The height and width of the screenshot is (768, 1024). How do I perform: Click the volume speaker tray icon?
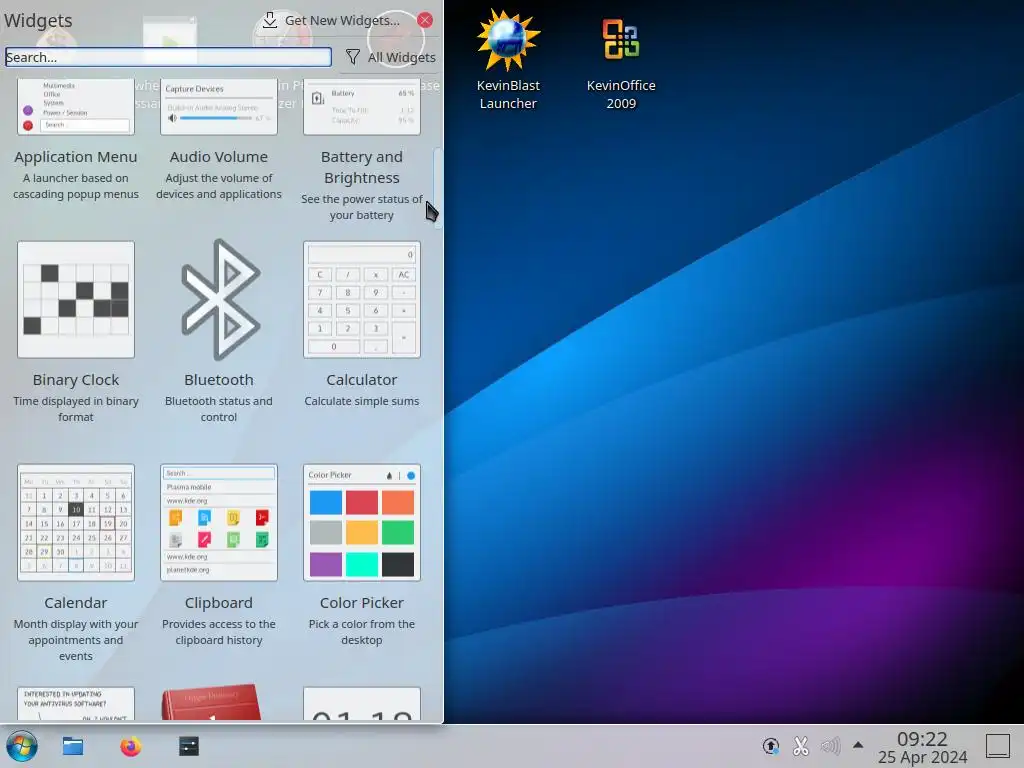tap(830, 746)
